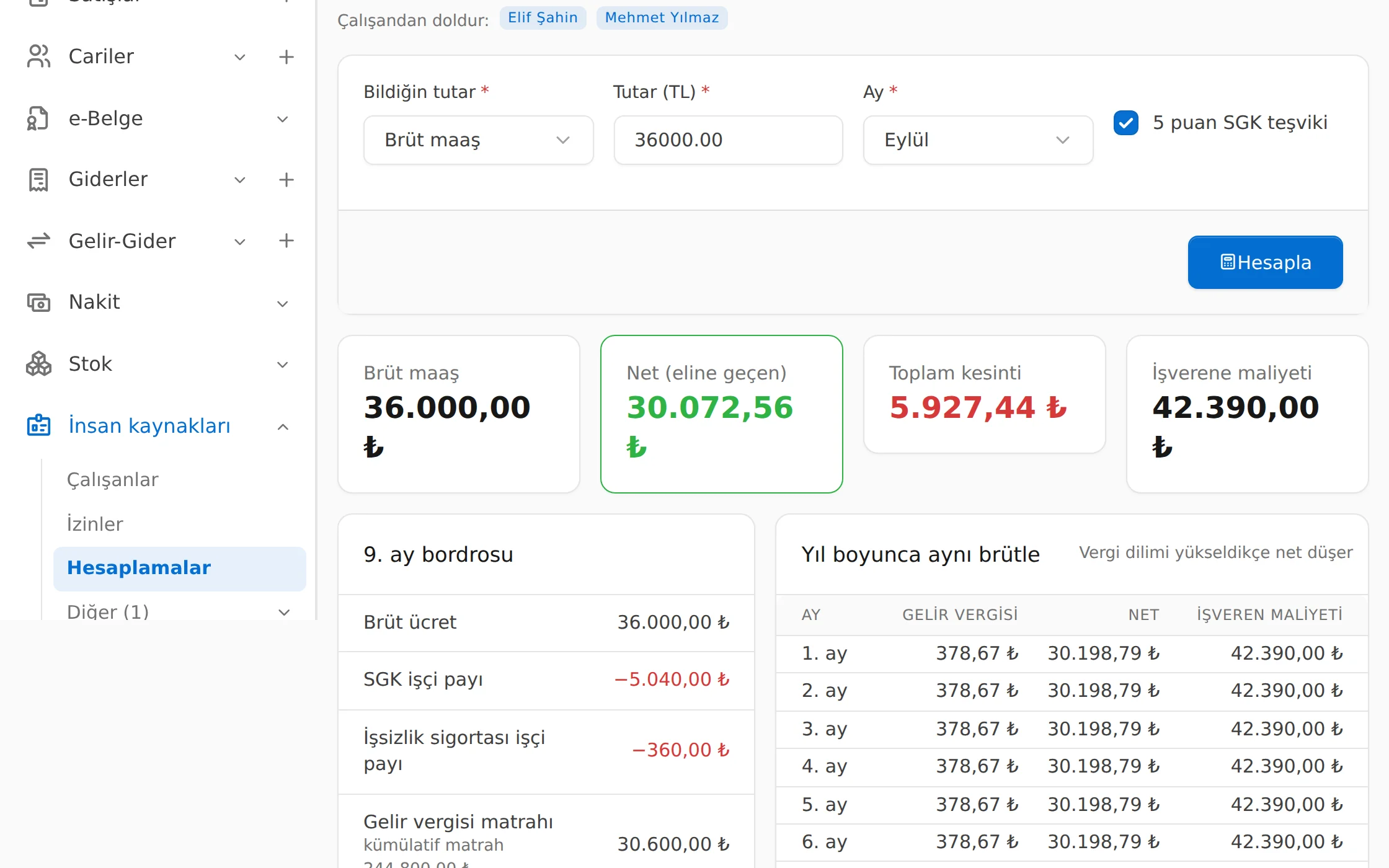Open the Bildiğin tutar dropdown
Image resolution: width=1389 pixels, height=868 pixels.
pos(478,140)
